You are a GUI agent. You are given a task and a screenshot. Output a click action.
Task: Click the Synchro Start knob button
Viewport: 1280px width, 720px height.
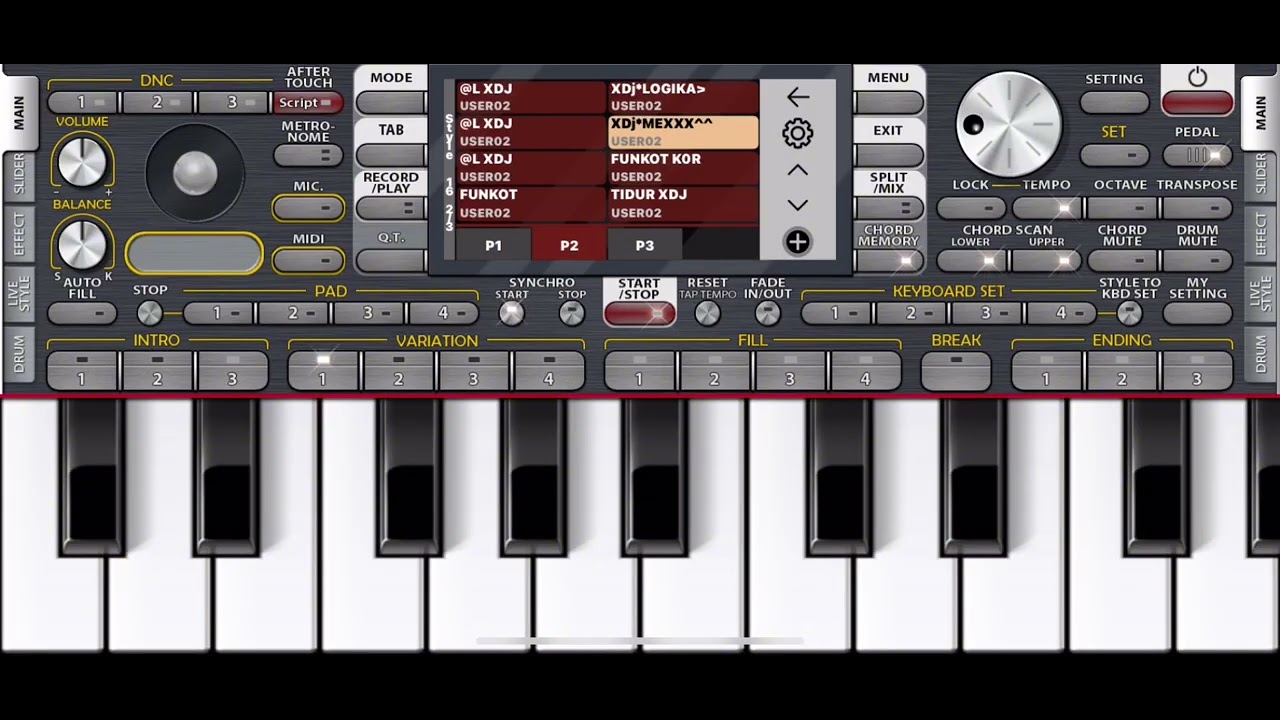click(x=511, y=313)
